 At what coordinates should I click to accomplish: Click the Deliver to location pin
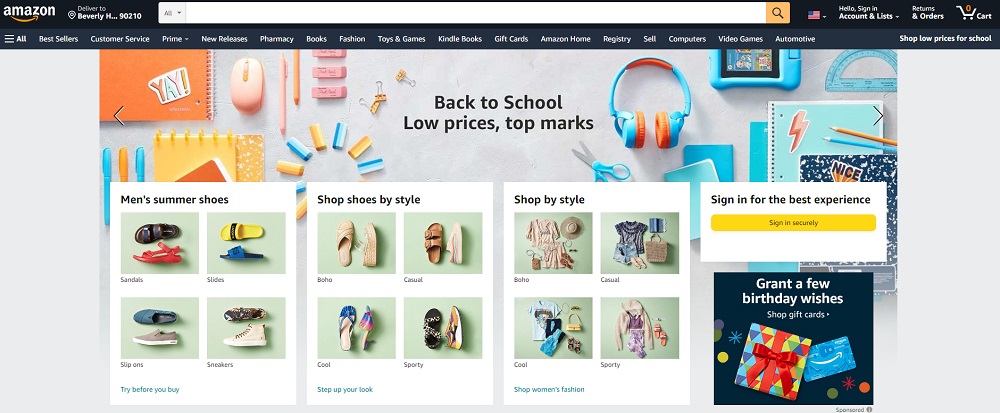(x=71, y=14)
